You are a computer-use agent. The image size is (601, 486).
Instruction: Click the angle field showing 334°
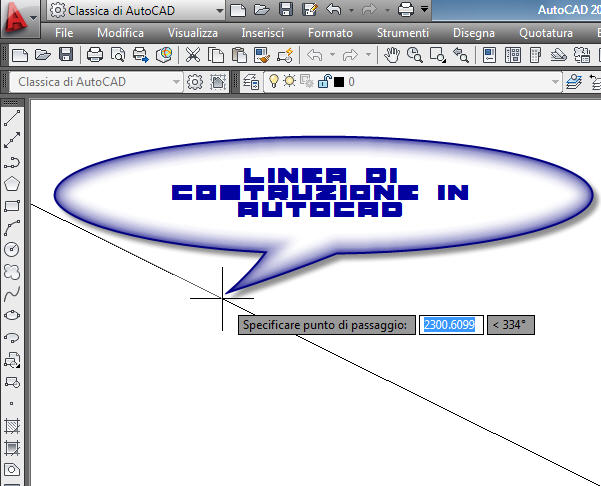tap(511, 325)
